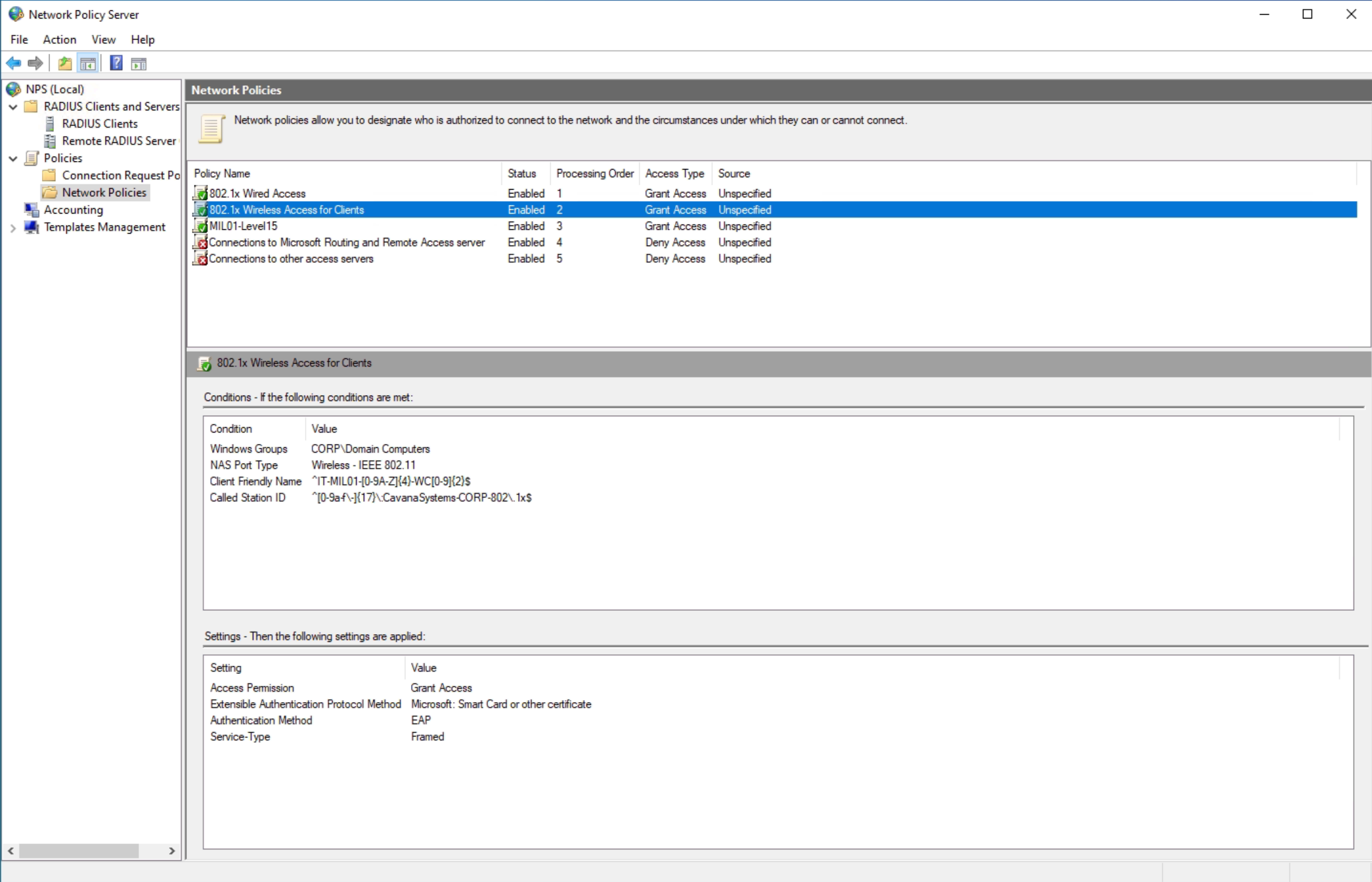
Task: Select Accounting tree item
Action: click(x=73, y=210)
